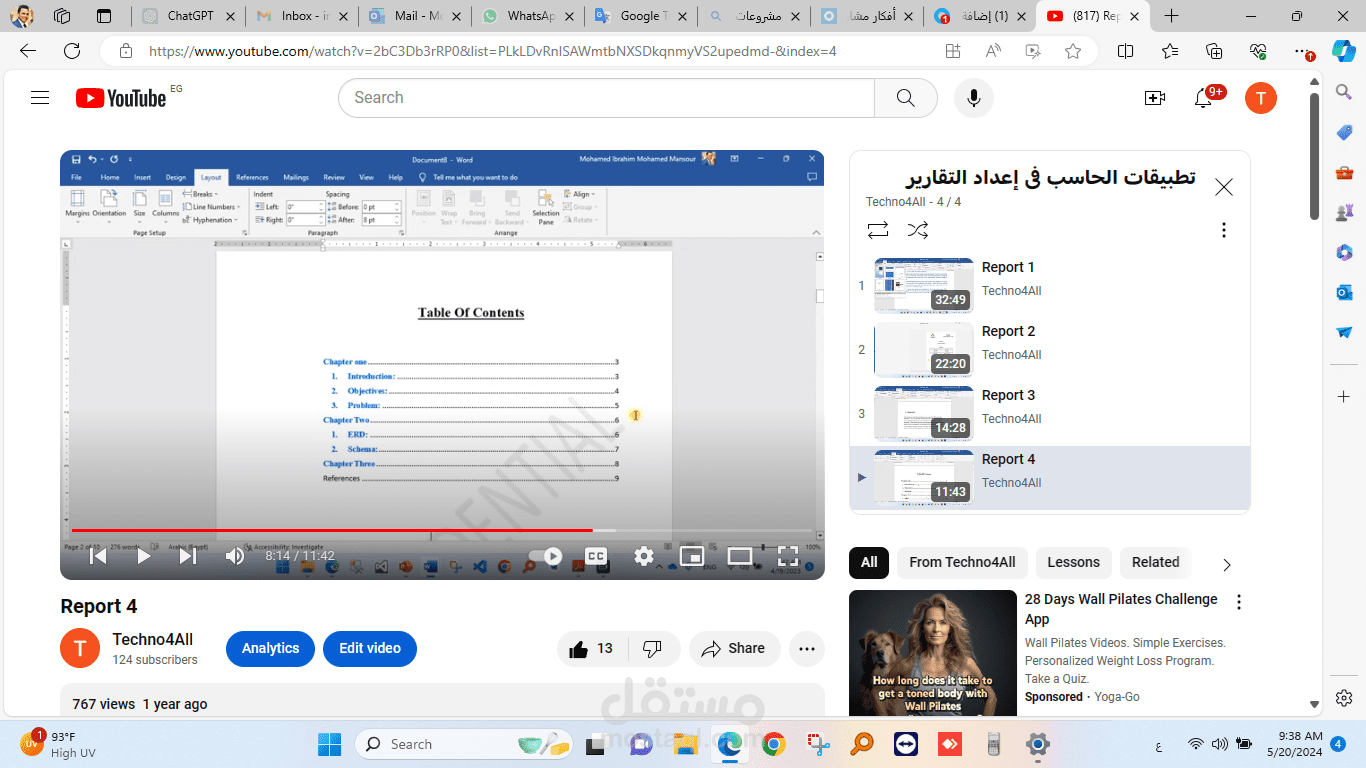Open the Techno4All channel name link

click(153, 640)
